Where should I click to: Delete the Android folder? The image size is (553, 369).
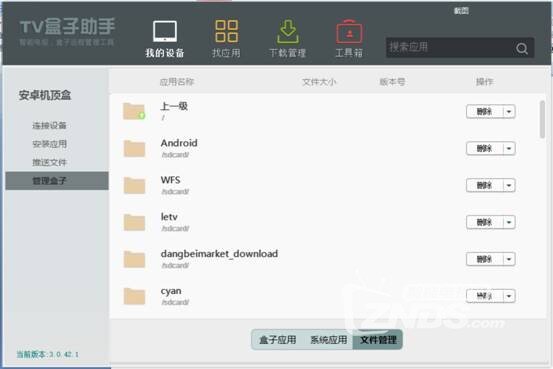pos(484,149)
